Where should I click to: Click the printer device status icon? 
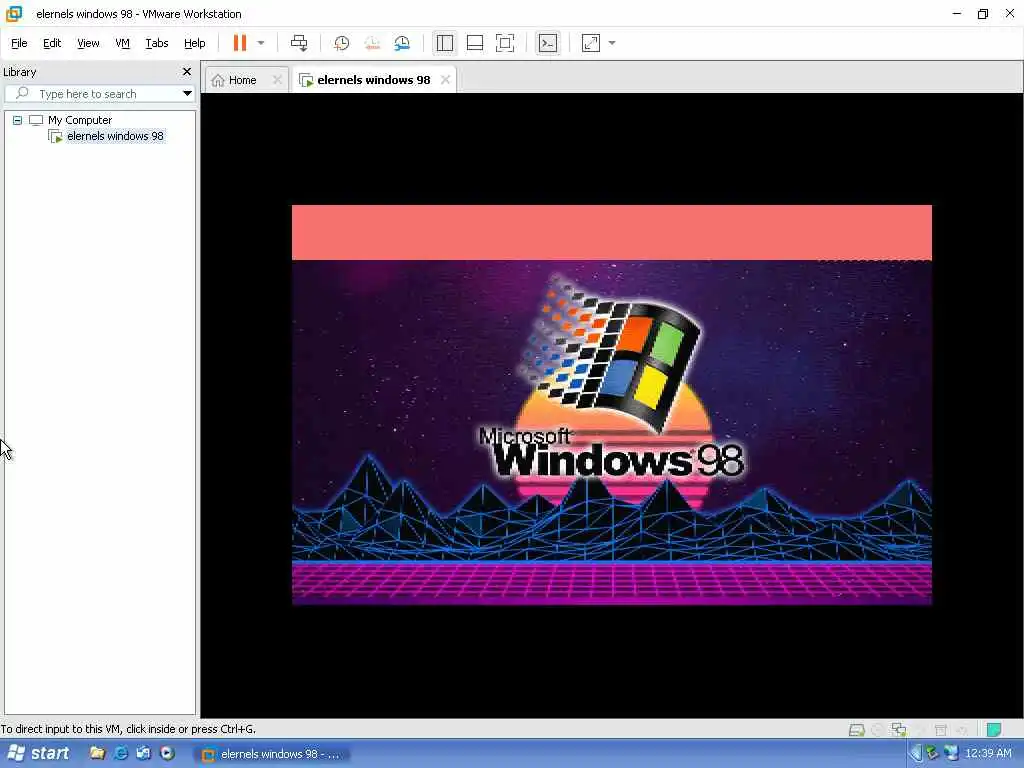tap(940, 729)
